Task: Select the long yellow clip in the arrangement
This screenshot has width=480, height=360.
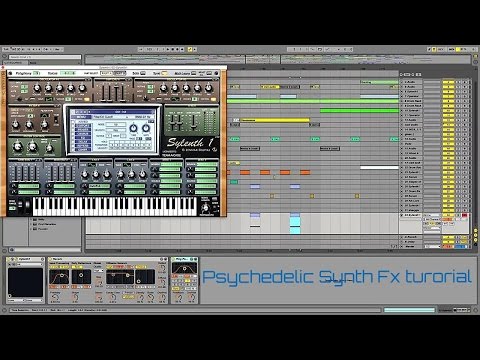Action: (275, 120)
